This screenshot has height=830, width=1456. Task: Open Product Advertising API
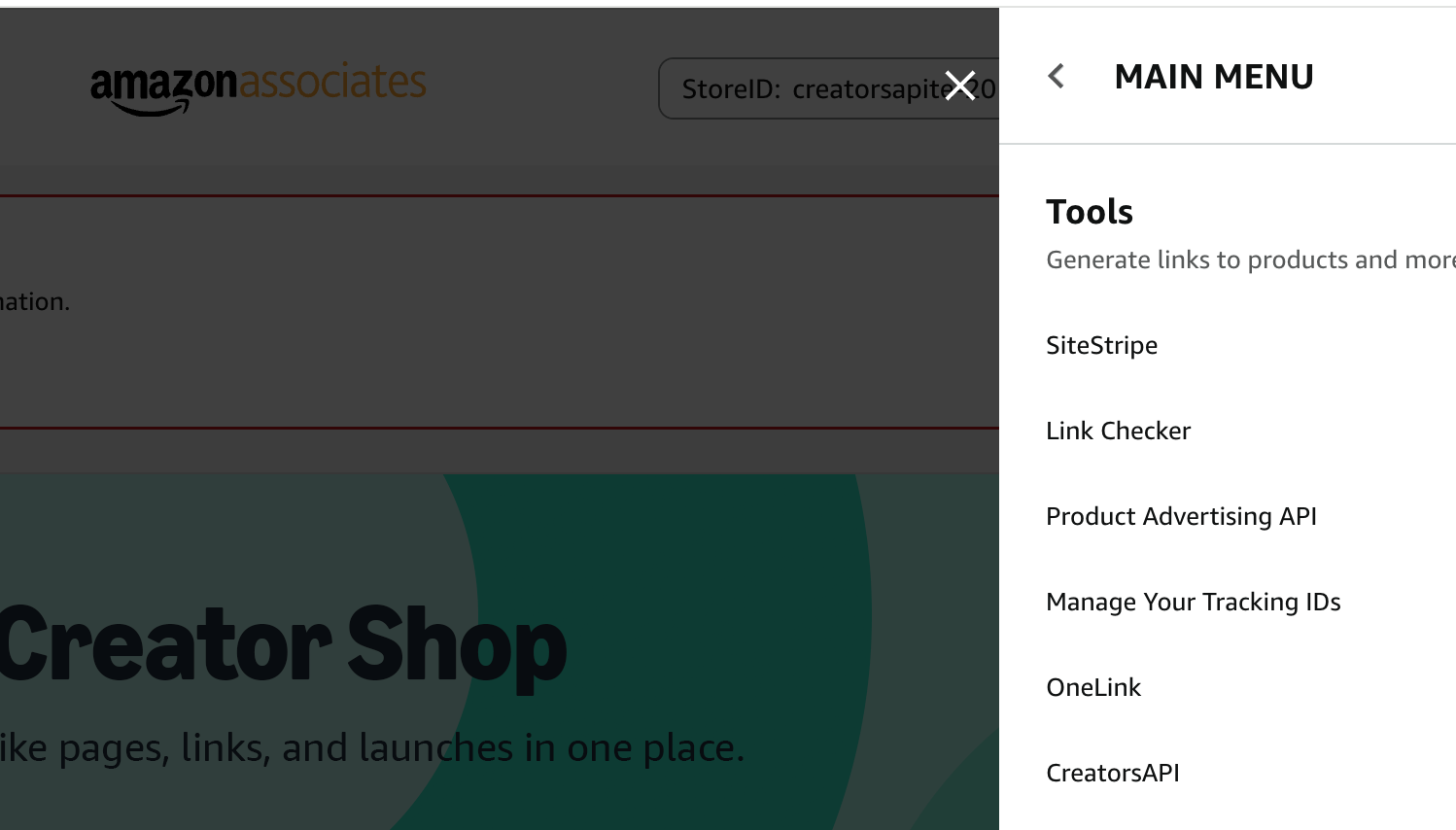[x=1181, y=516]
